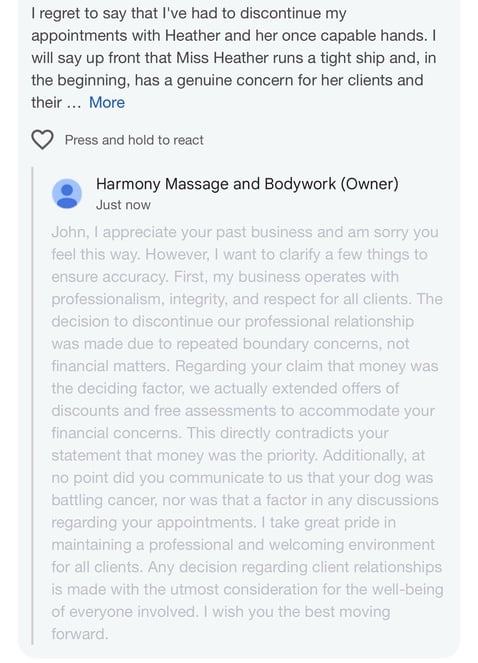This screenshot has height=663, width=478.
Task: Tap the 'Press and hold to react' label
Action: point(134,140)
